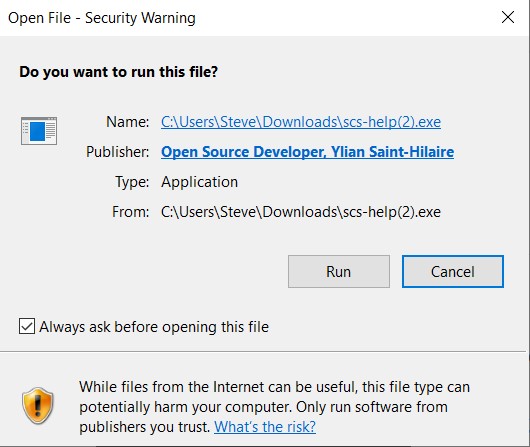Image resolution: width=530 pixels, height=447 pixels.
Task: Click the From file path text
Action: pos(301,212)
